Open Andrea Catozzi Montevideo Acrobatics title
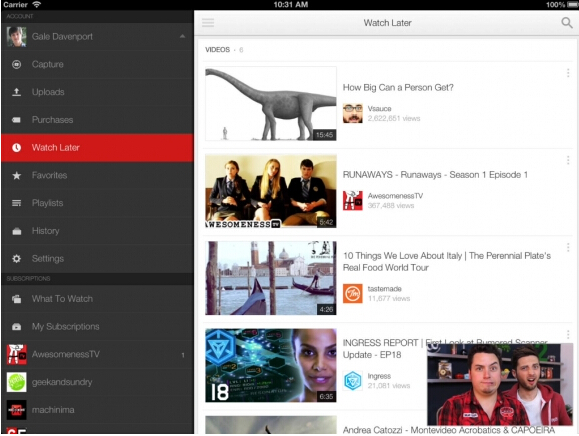Image resolution: width=579 pixels, height=436 pixels. (x=449, y=430)
